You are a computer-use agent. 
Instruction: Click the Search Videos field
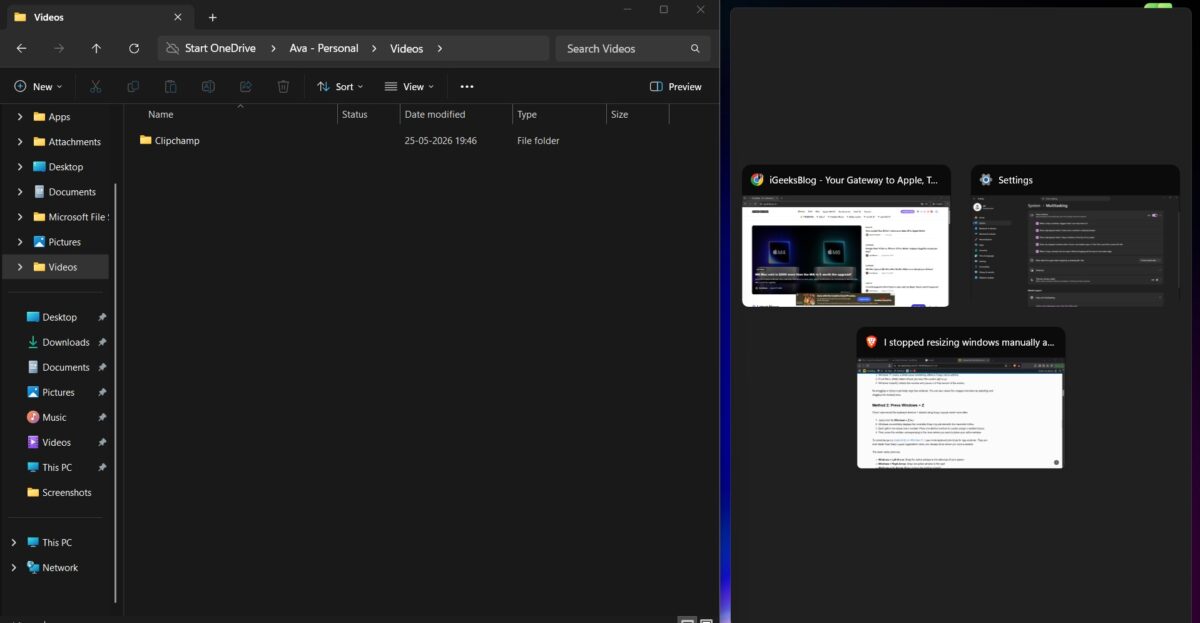[x=634, y=48]
